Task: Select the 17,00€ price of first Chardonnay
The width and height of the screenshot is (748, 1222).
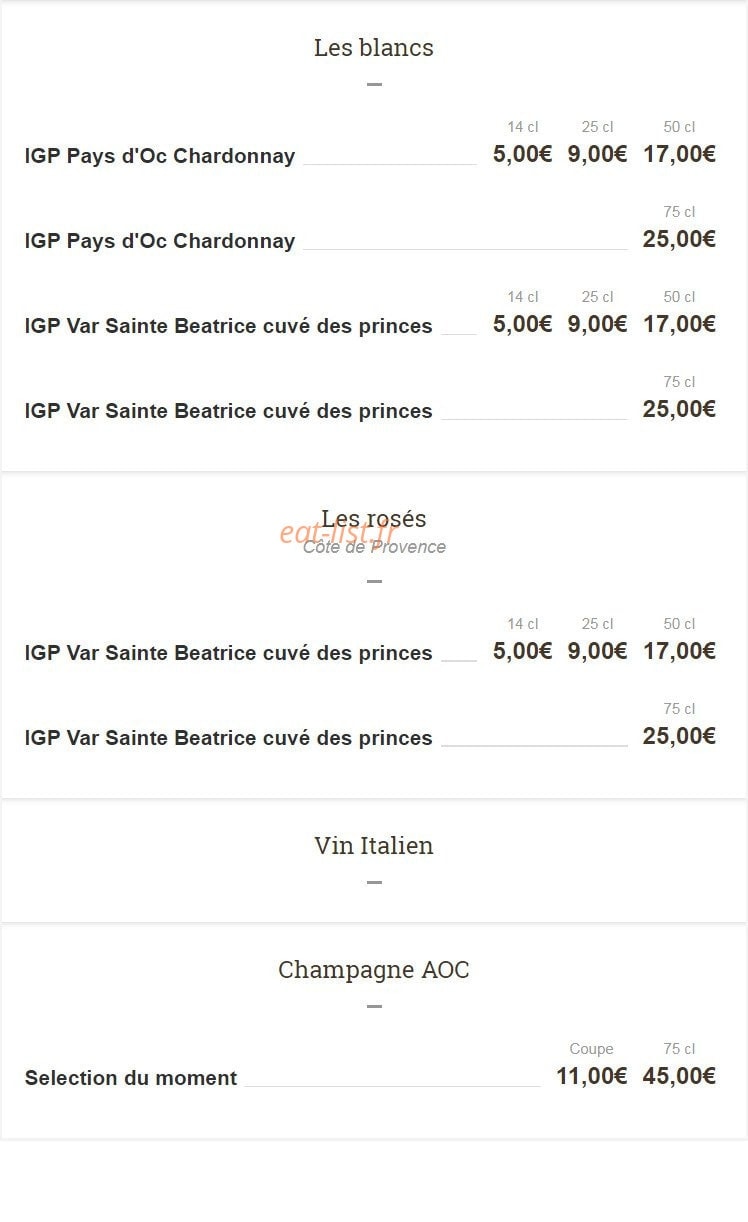Action: (x=680, y=154)
